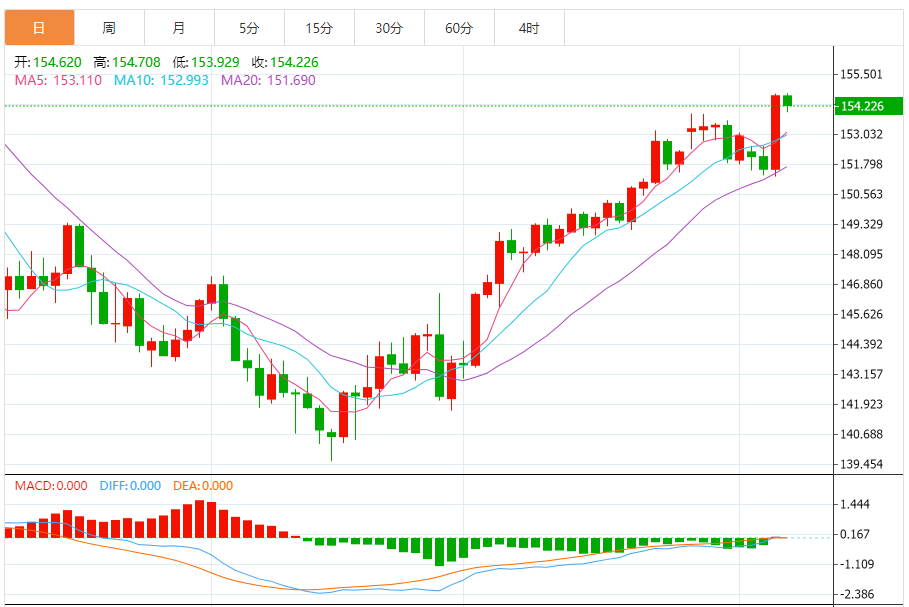Click the 140.688 price axis label
Viewport: 909px width, 607px height.
click(x=861, y=434)
